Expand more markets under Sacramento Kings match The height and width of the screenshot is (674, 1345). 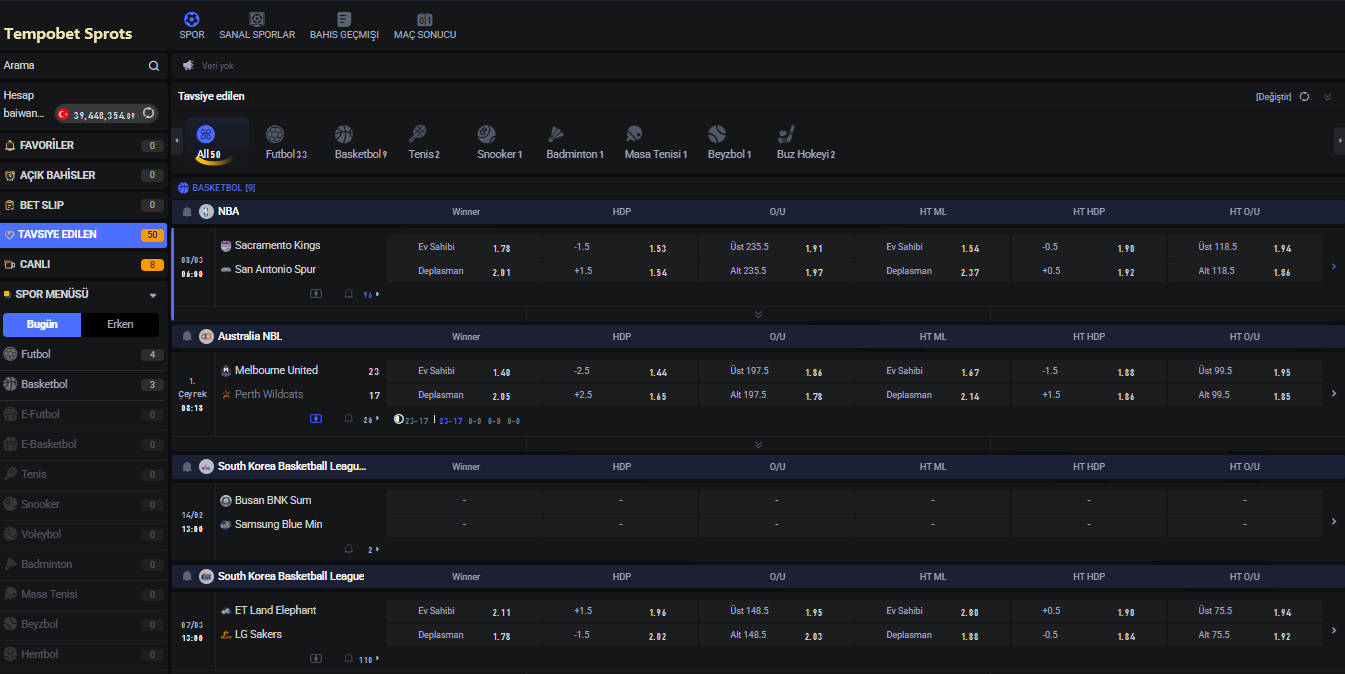(758, 314)
